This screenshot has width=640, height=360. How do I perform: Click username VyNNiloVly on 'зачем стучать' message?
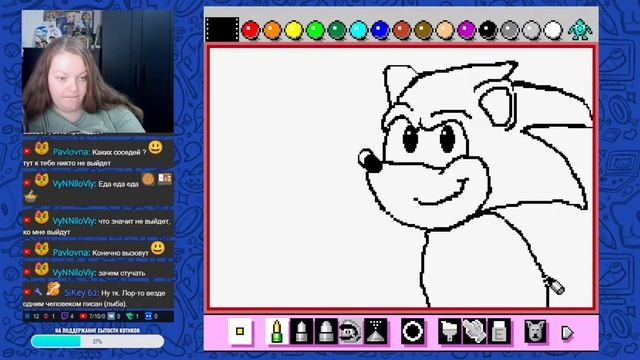click(74, 273)
